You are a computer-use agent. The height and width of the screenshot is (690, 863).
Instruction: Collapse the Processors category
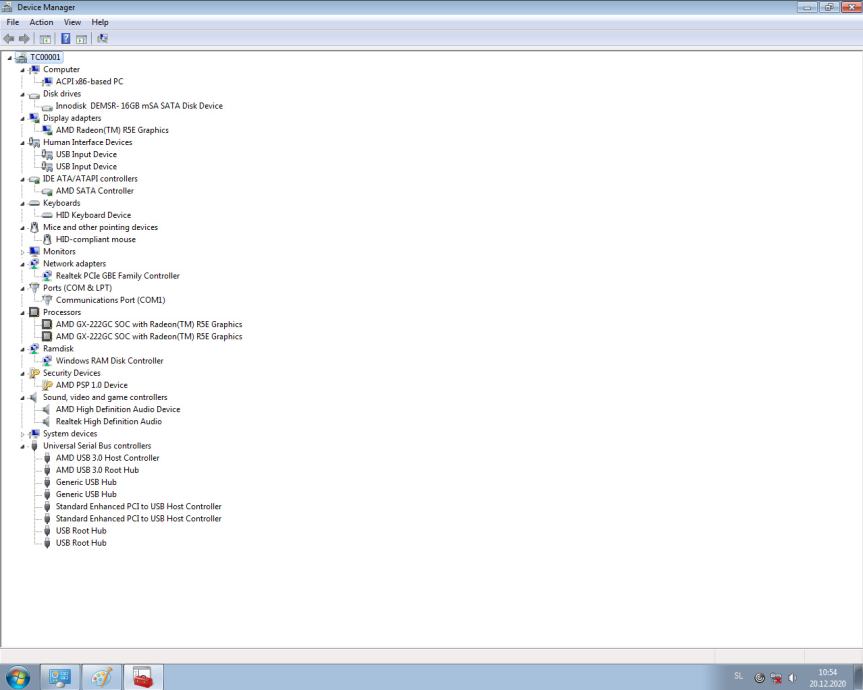23,312
